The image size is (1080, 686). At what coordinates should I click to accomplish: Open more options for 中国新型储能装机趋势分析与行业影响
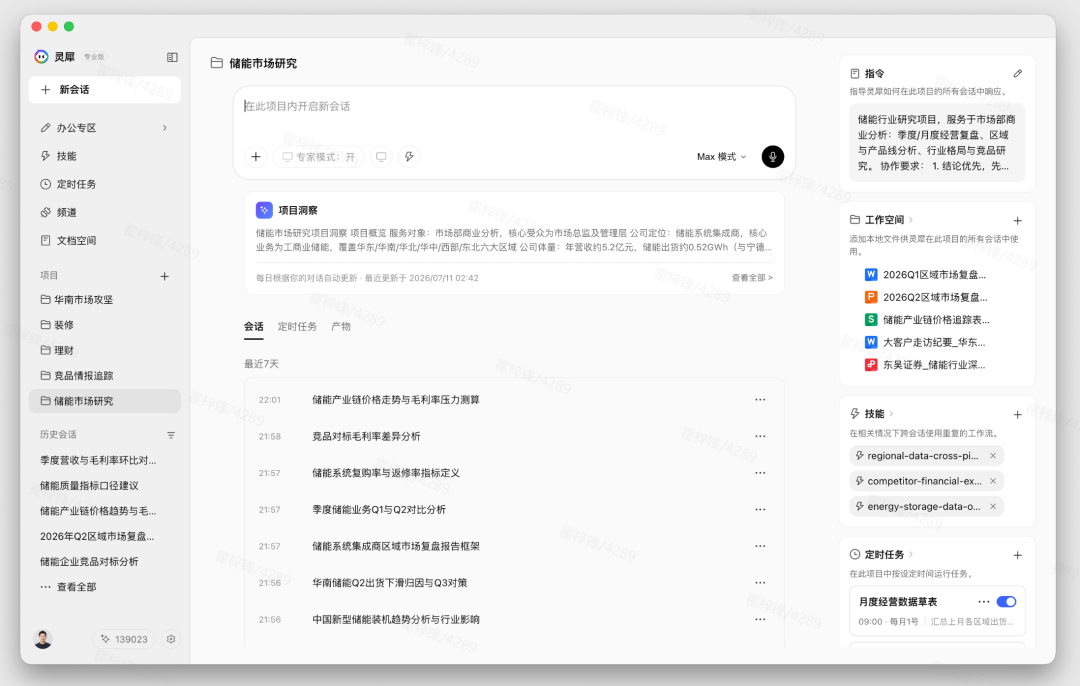click(x=760, y=619)
